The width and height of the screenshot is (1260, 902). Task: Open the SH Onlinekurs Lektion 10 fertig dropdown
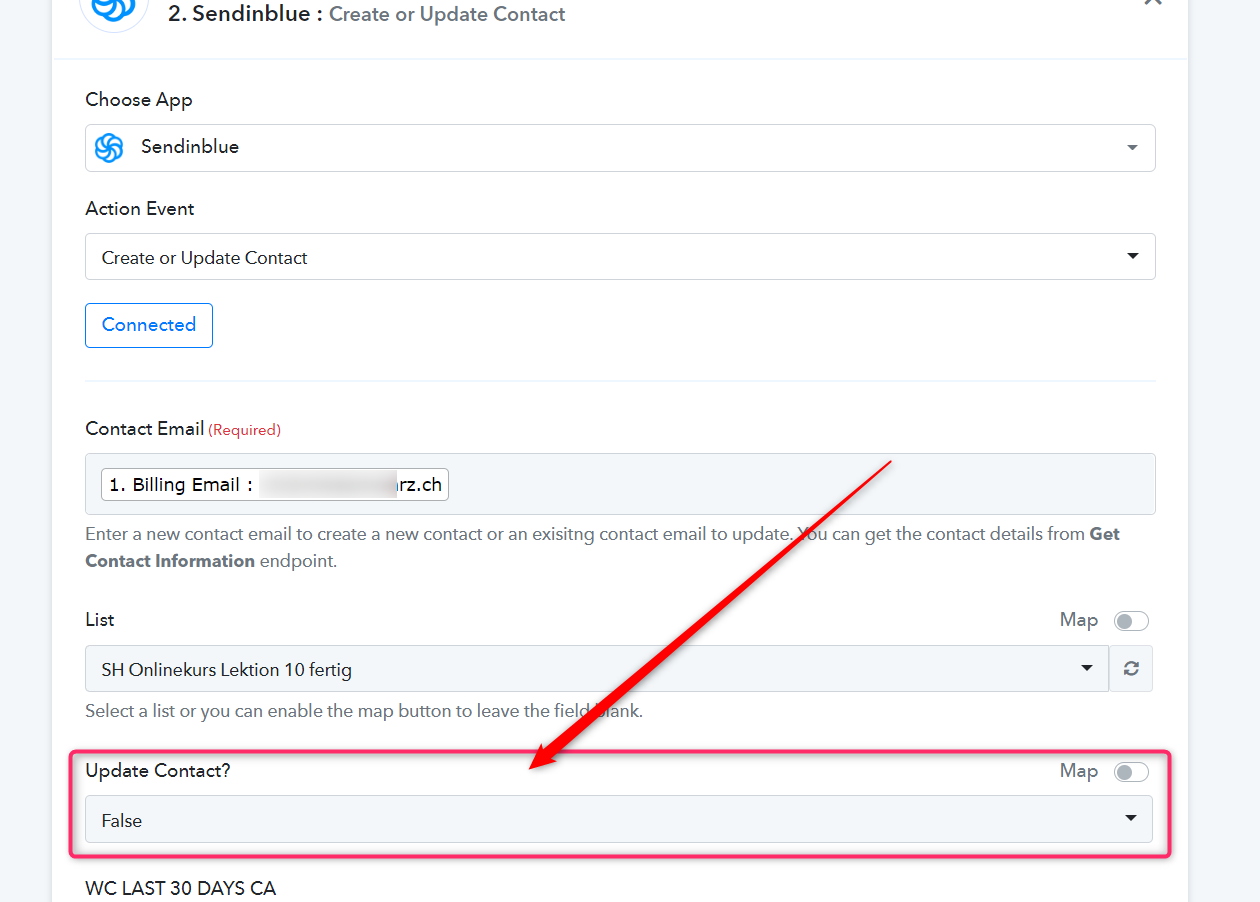(597, 669)
